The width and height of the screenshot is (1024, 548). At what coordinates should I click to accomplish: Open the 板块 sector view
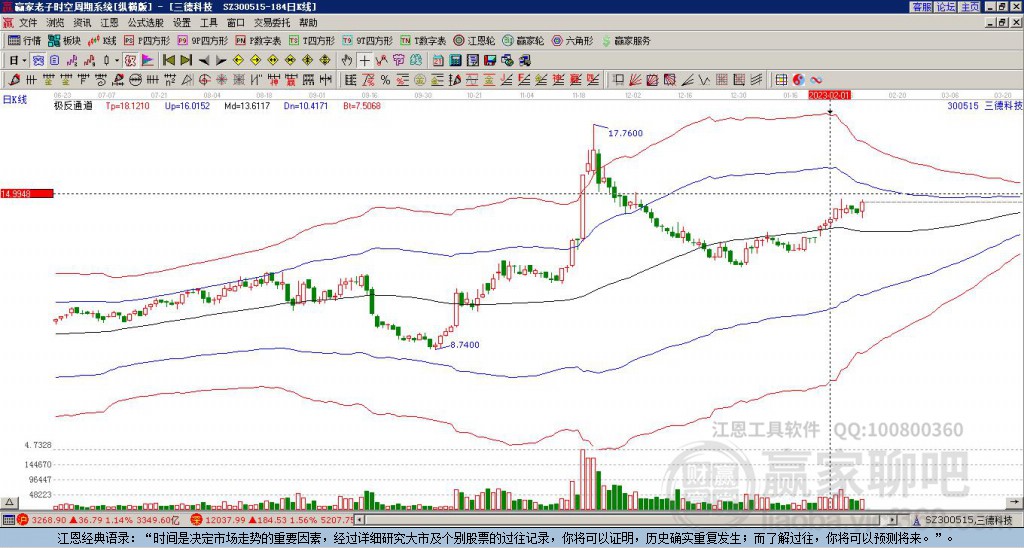pyautogui.click(x=64, y=41)
